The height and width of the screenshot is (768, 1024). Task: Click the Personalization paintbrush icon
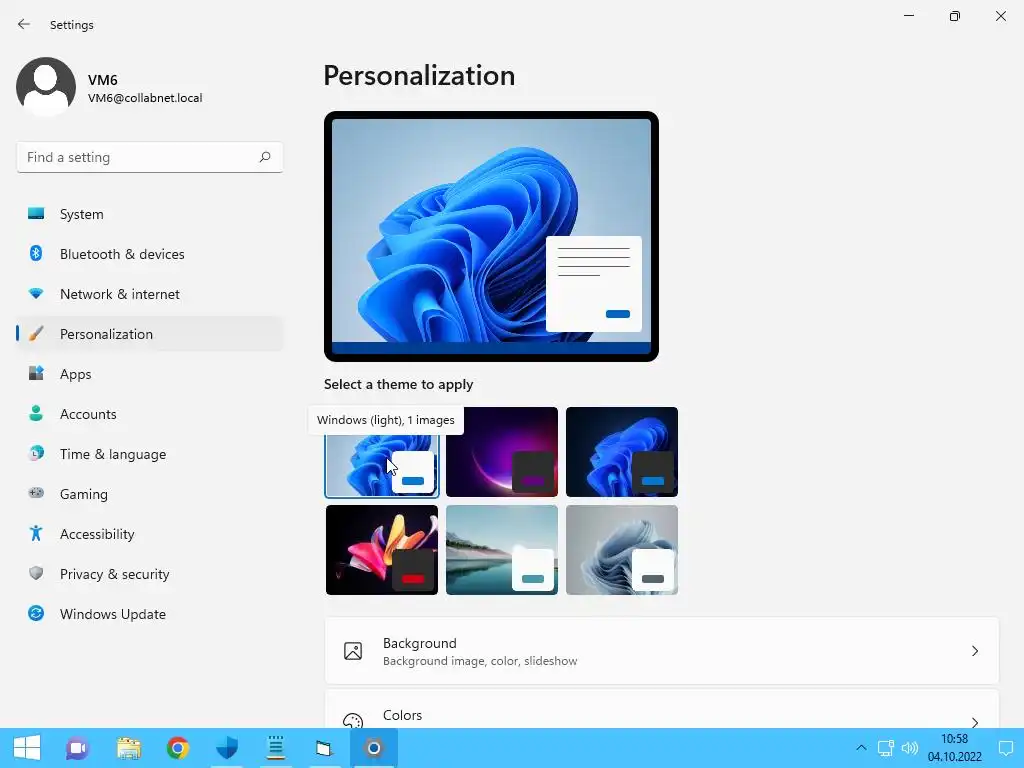[36, 334]
